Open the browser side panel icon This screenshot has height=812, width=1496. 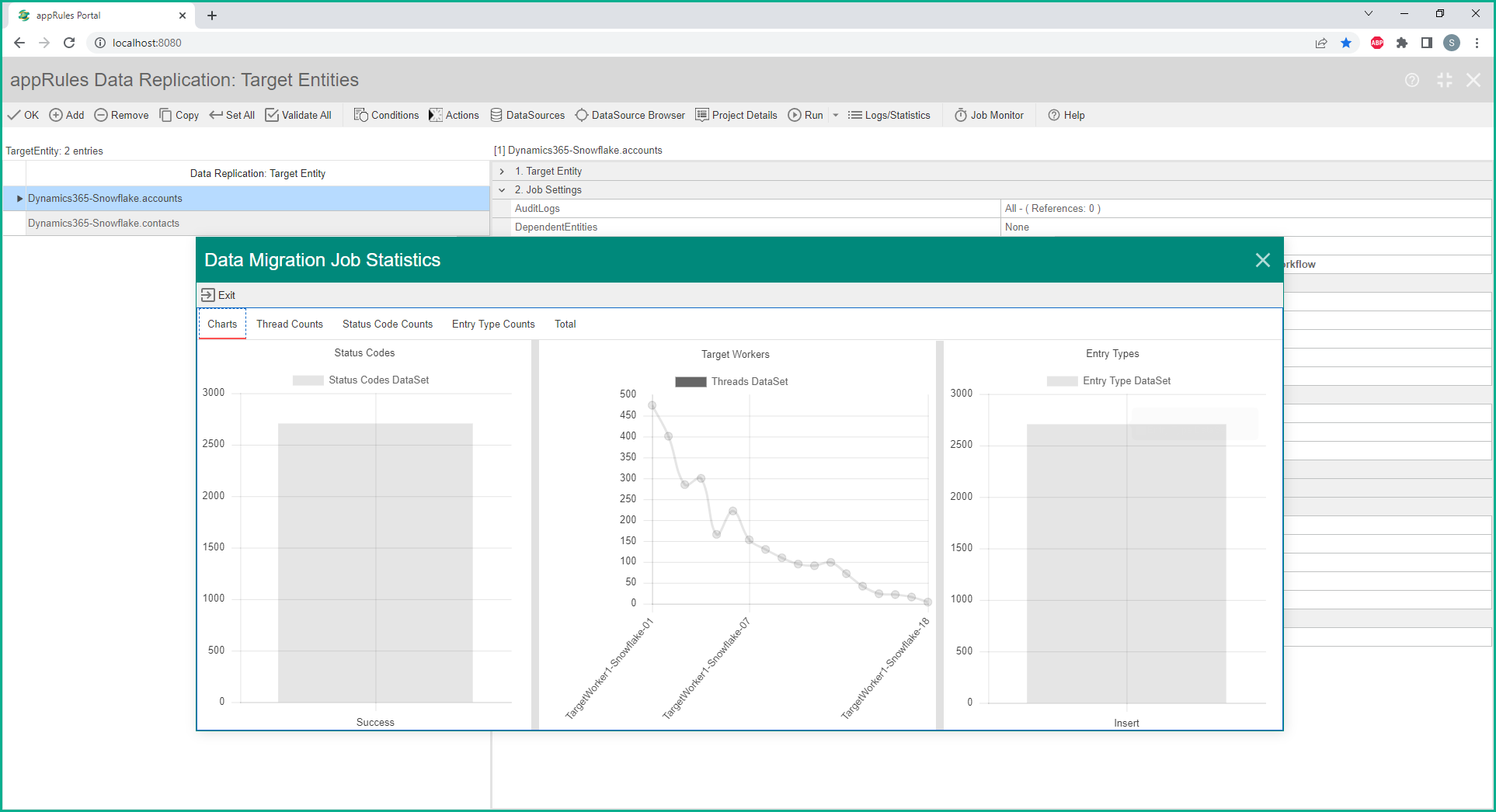click(x=1427, y=43)
